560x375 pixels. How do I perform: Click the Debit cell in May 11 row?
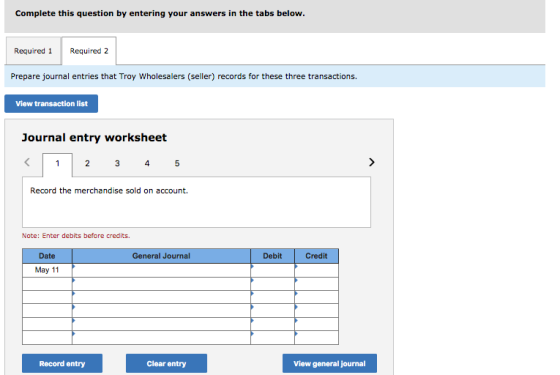pos(272,270)
